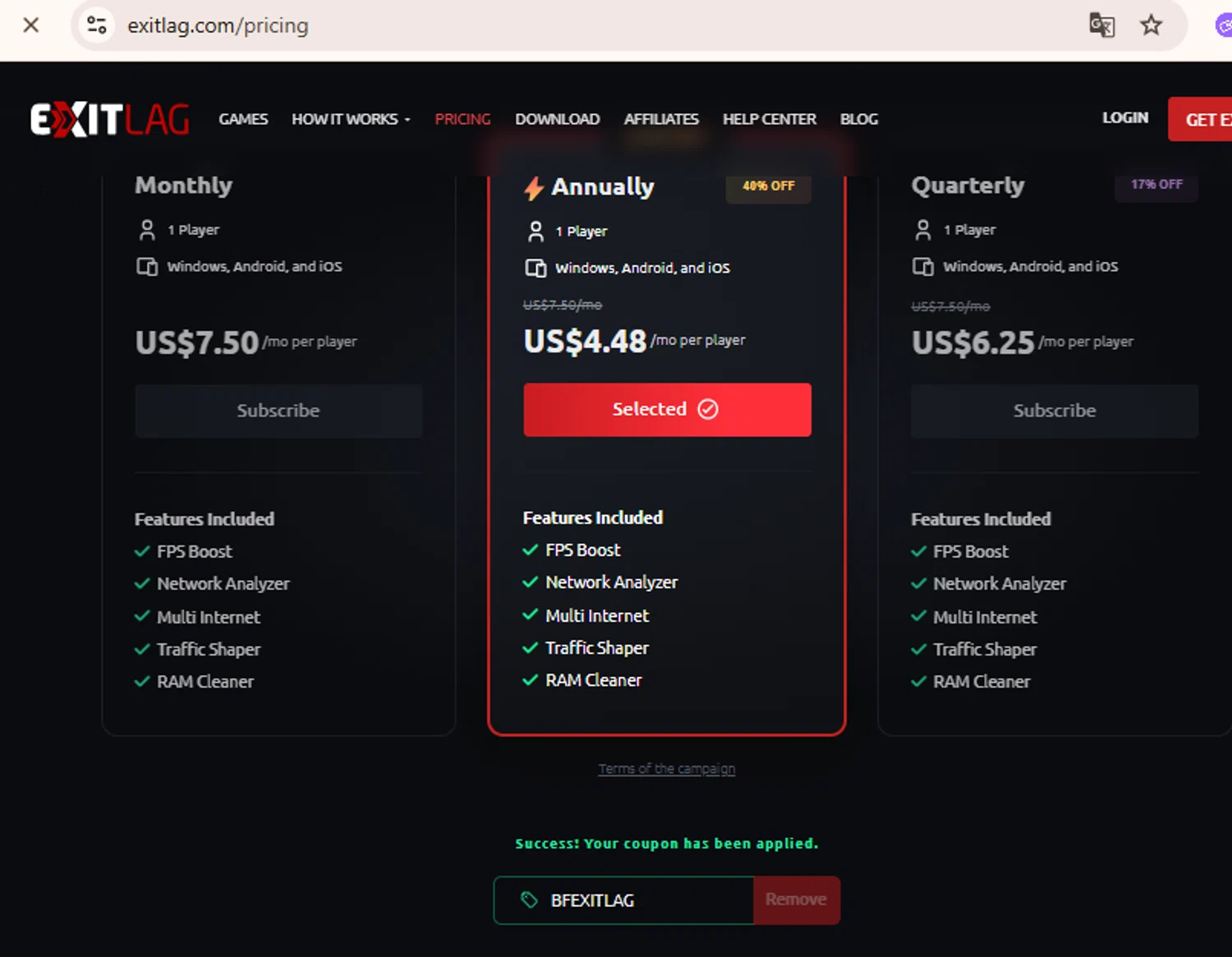Click the Selected button on Annually plan
Viewport: 1232px width, 957px height.
(667, 409)
